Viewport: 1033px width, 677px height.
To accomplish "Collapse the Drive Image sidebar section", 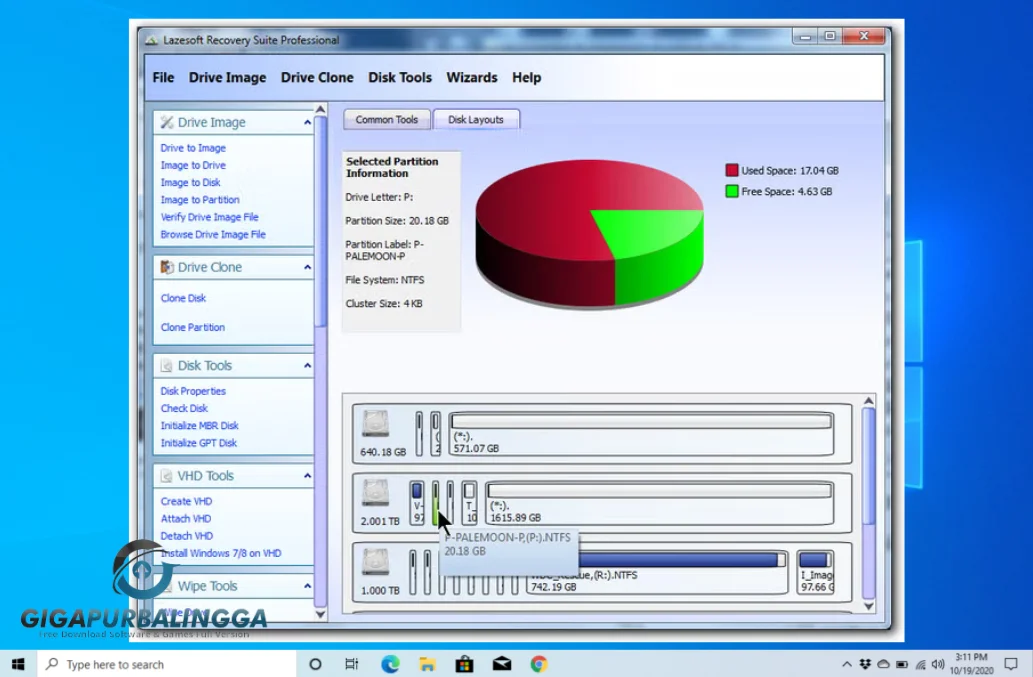I will click(x=307, y=122).
